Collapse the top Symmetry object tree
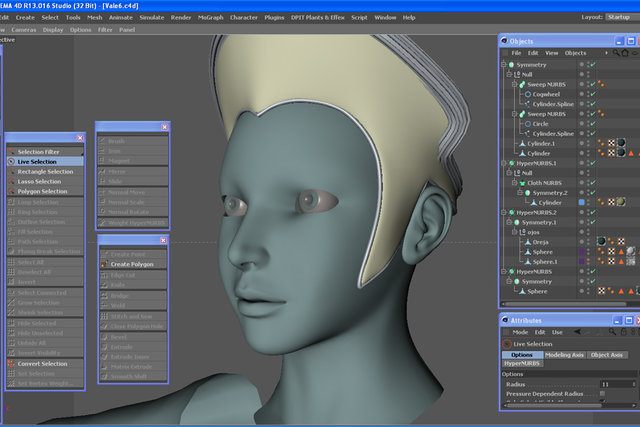This screenshot has width=640, height=427. [x=504, y=64]
